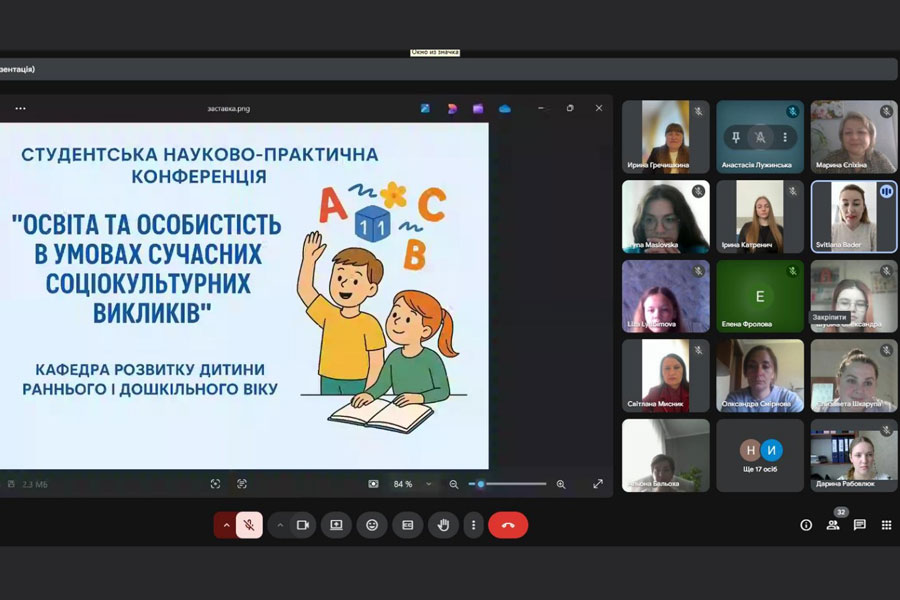Image resolution: width=900 pixels, height=600 pixels.
Task: Leave the call with the red button
Action: [508, 525]
